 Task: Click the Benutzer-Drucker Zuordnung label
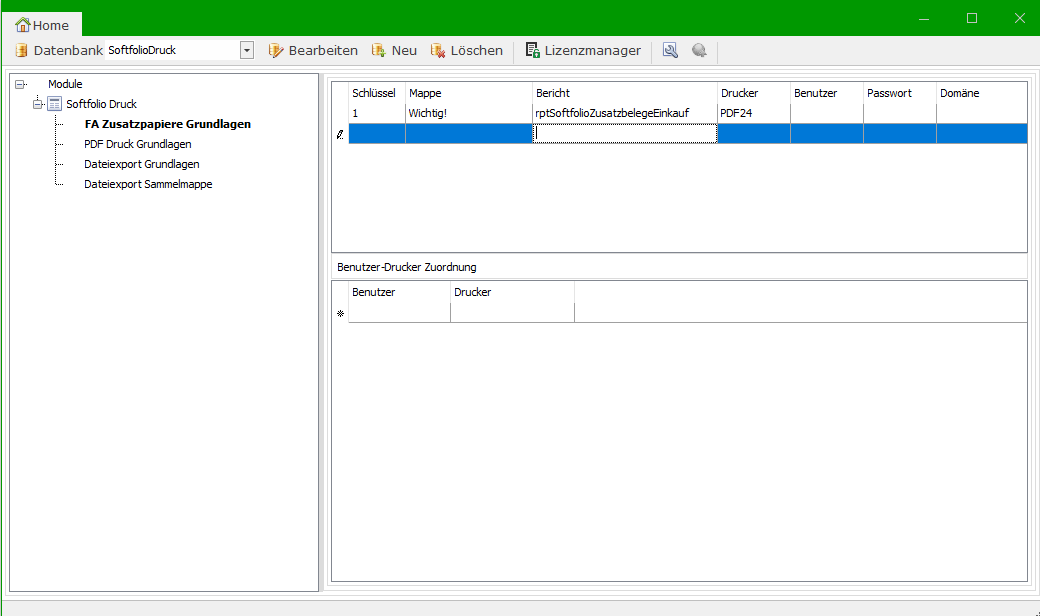pos(407,267)
